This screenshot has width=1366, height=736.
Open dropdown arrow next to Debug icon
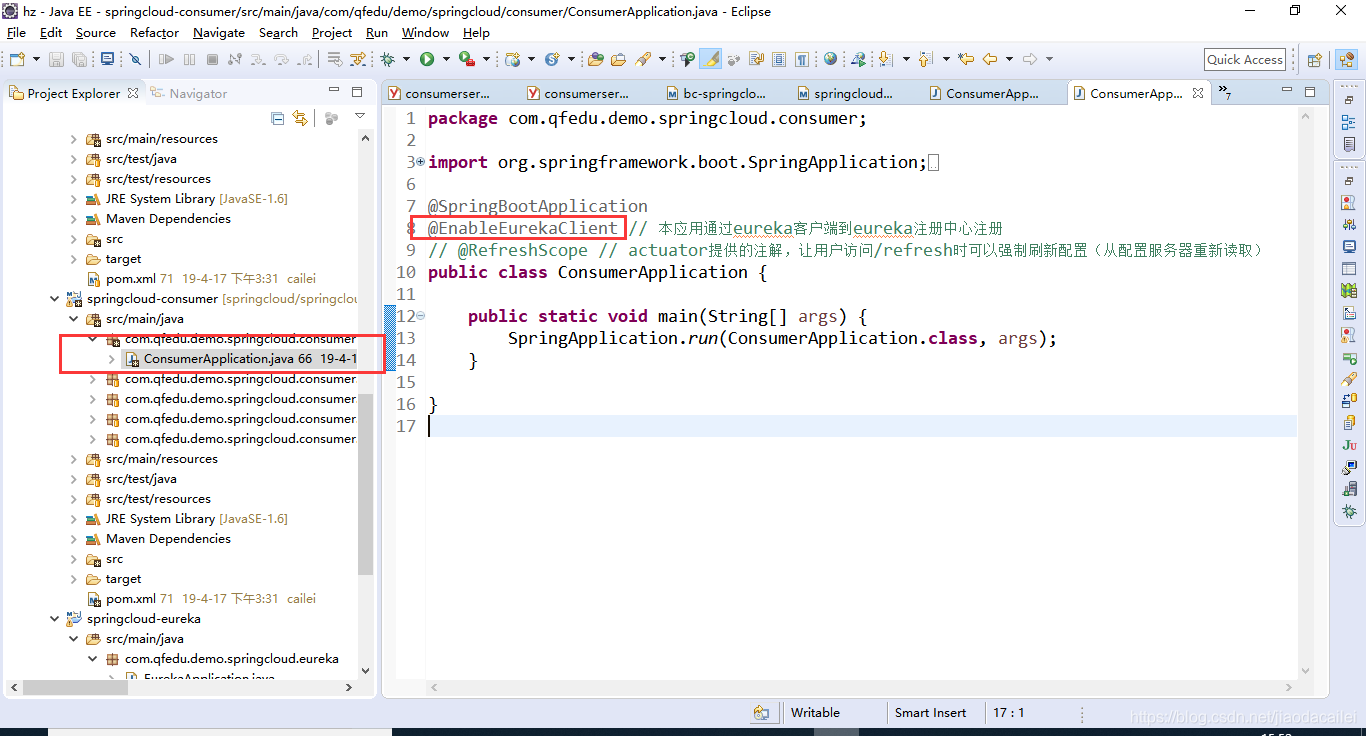click(406, 60)
